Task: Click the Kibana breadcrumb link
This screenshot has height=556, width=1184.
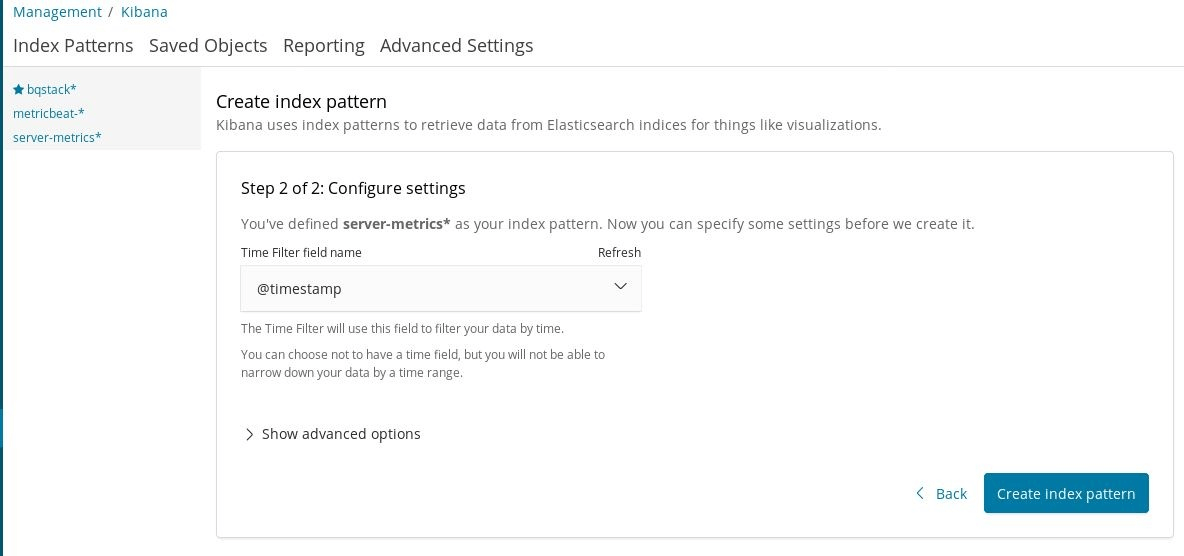Action: pyautogui.click(x=144, y=12)
